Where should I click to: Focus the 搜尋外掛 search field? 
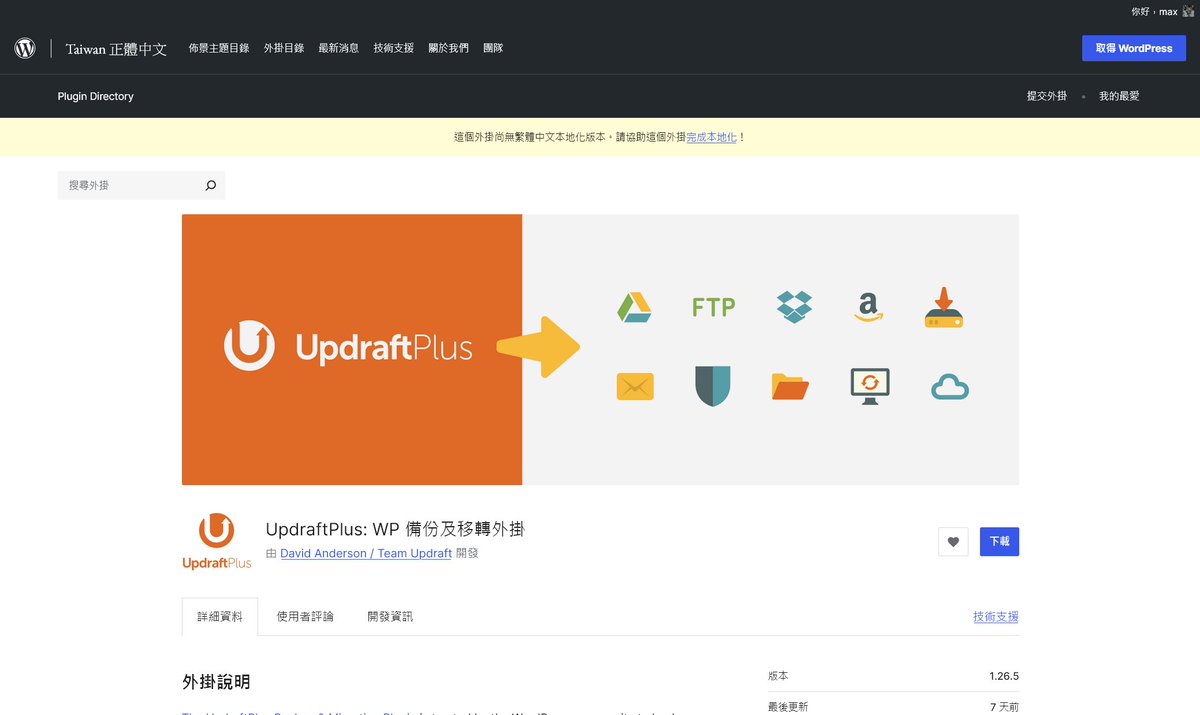click(141, 185)
